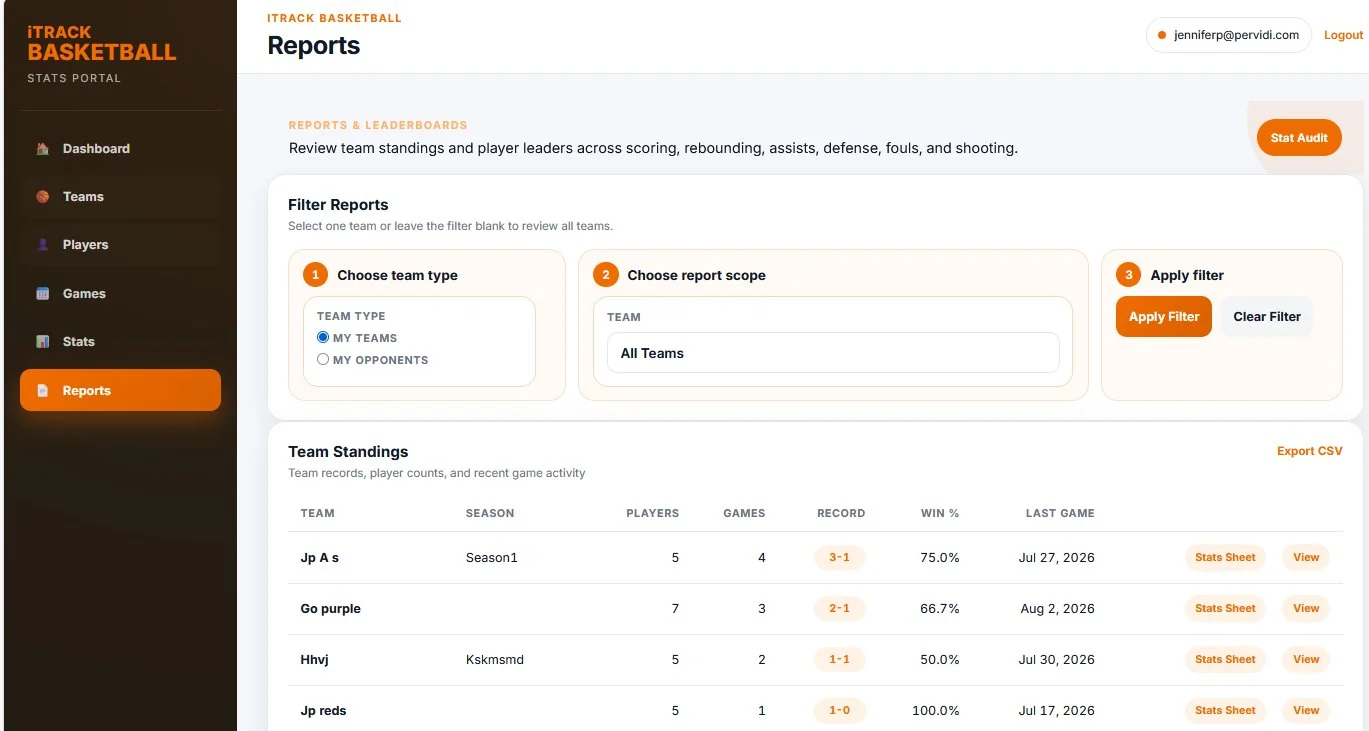Click the Logout link
The width and height of the screenshot is (1369, 731).
click(1343, 35)
